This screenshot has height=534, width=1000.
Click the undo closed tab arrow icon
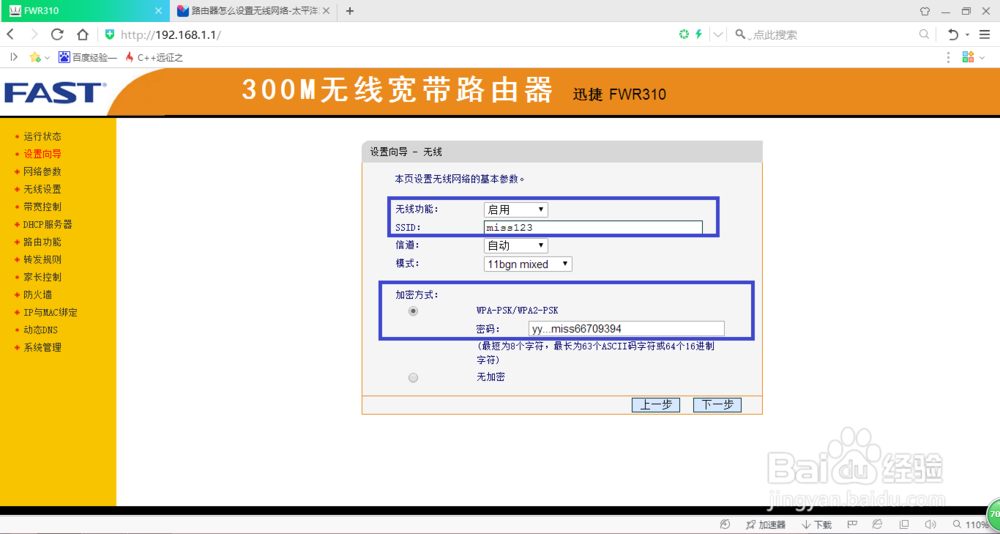(x=953, y=34)
